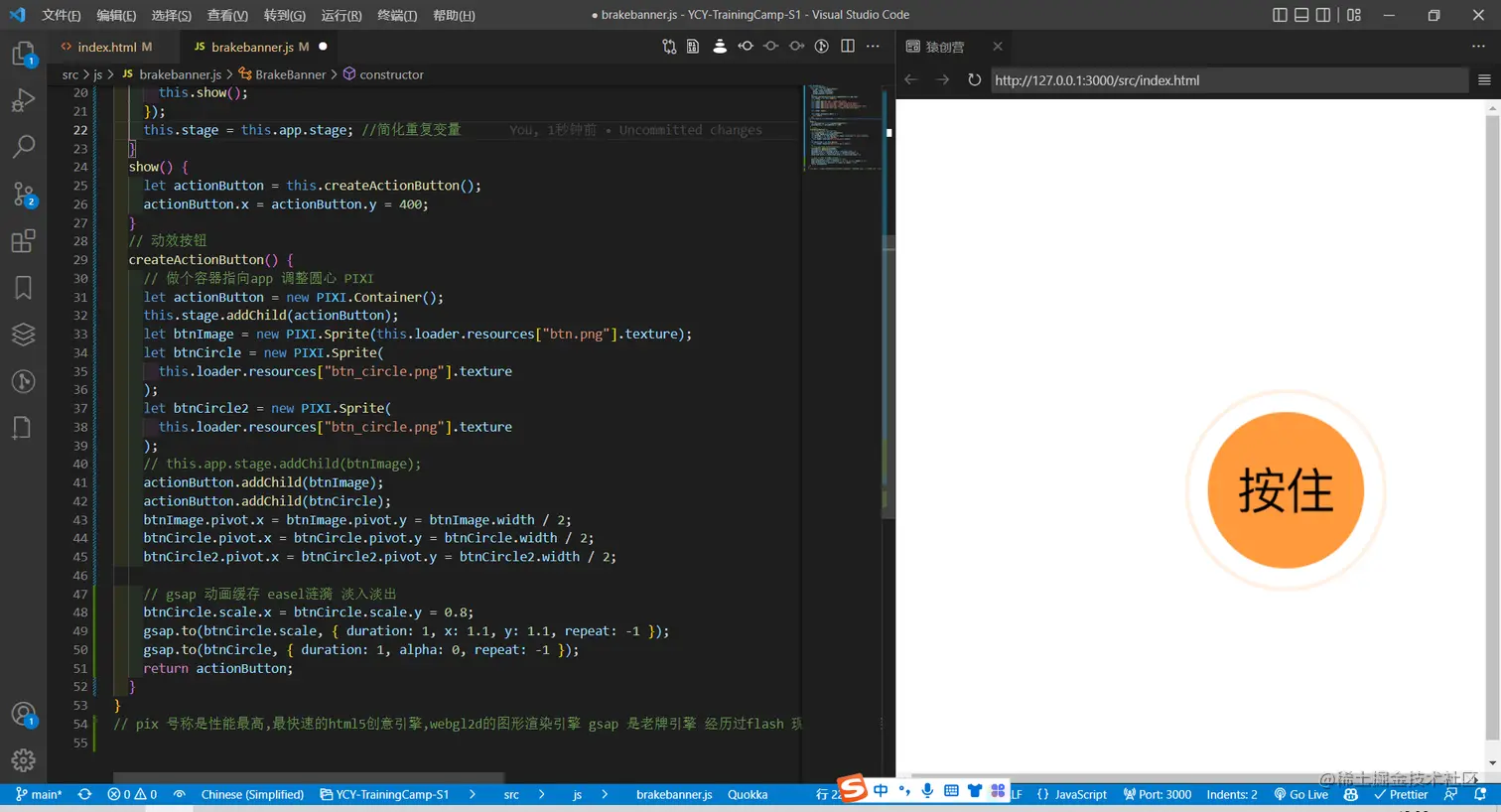Click the open file preview icon in editor toolbar
This screenshot has height=812, width=1501.
693,47
